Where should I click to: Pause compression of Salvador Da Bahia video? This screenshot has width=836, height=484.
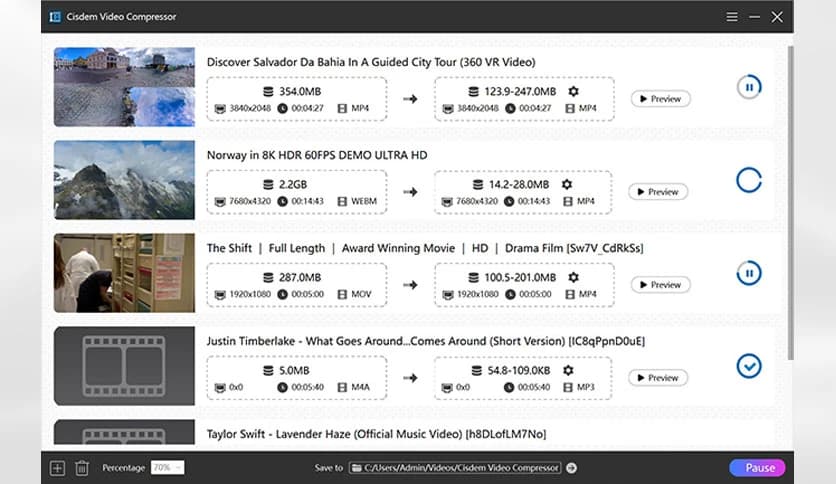pos(749,87)
